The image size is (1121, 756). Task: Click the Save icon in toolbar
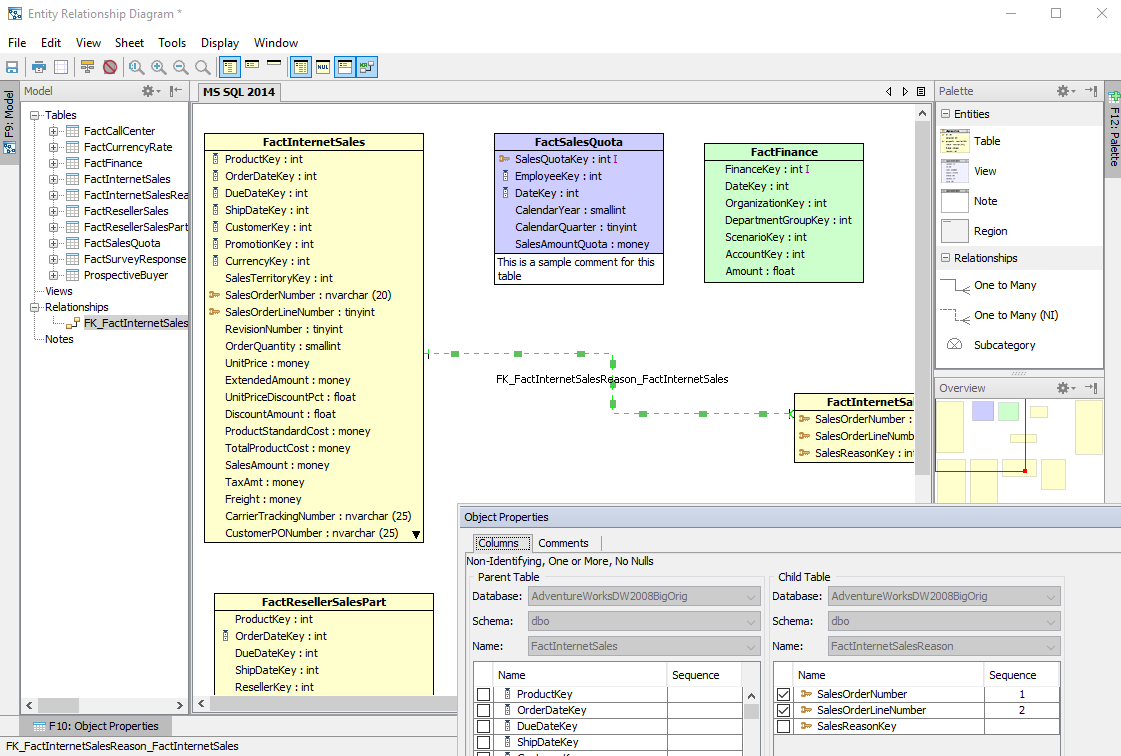(13, 67)
